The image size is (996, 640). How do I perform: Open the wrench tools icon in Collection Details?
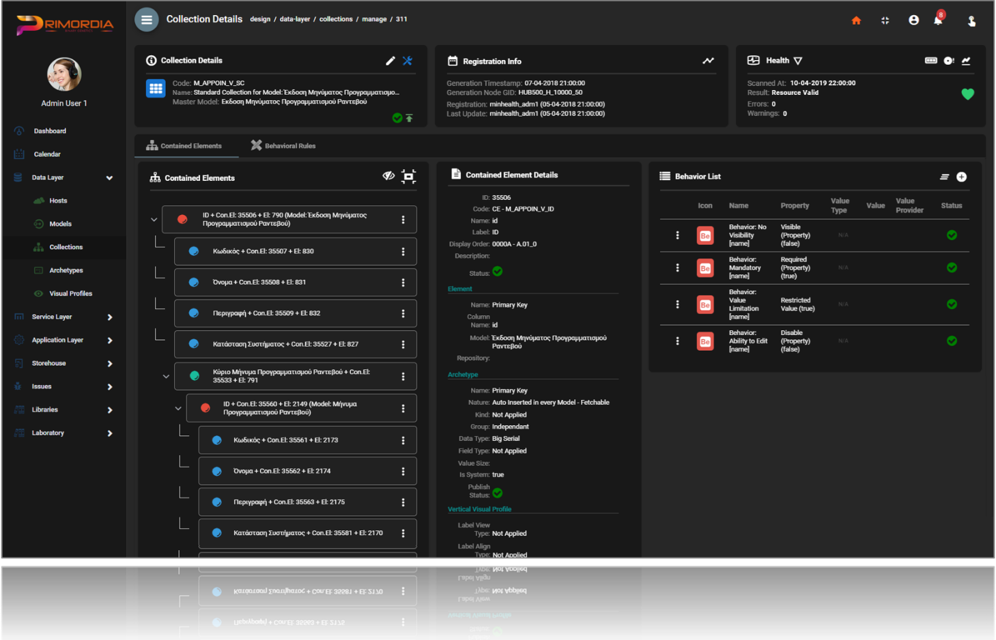408,61
